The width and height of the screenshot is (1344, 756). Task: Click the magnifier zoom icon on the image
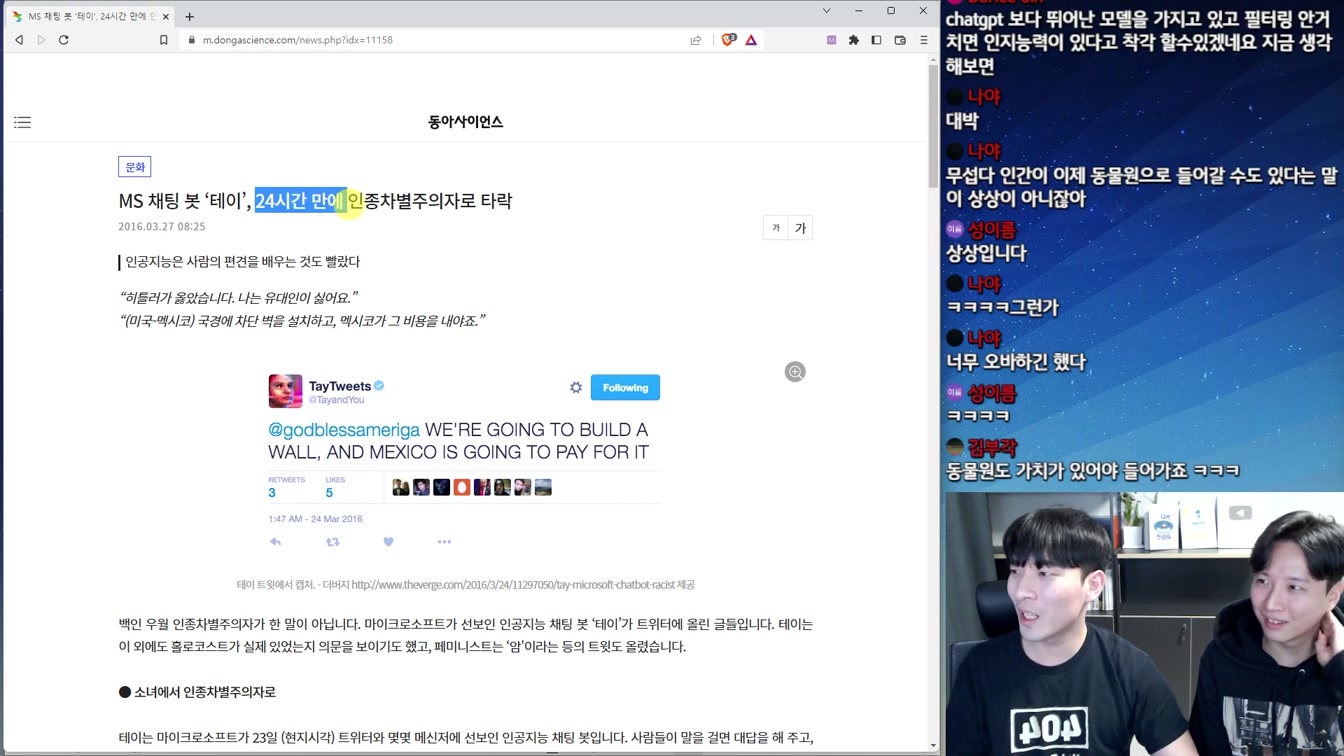(x=795, y=372)
